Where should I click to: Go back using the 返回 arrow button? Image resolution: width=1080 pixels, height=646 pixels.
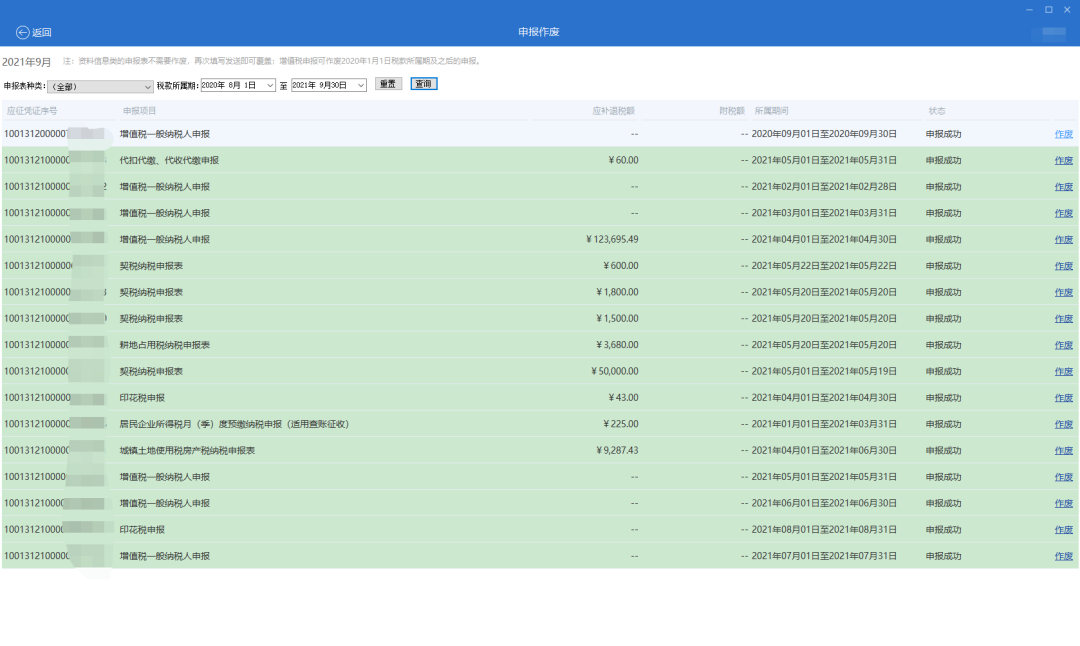coord(34,32)
